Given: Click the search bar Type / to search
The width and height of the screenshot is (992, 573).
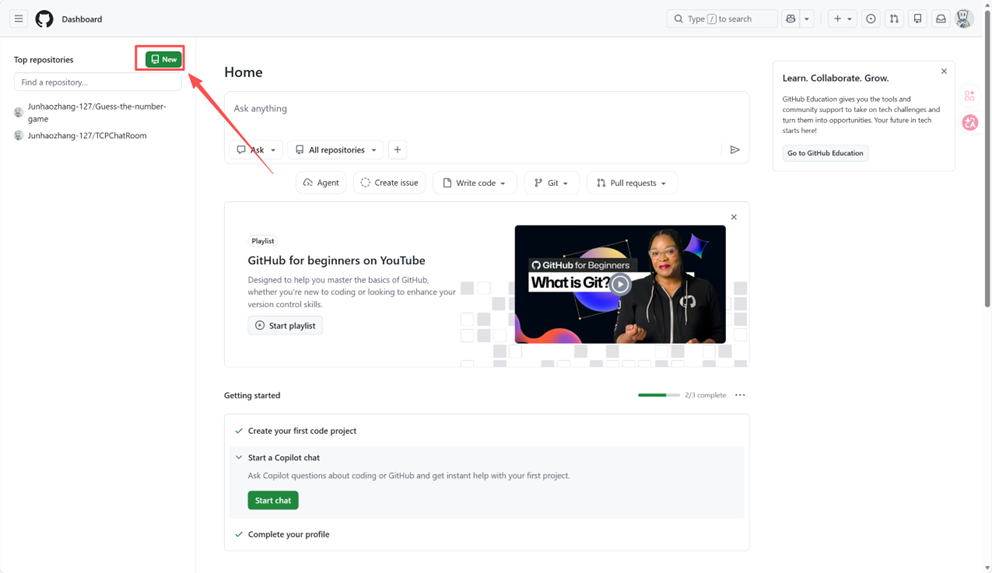Looking at the screenshot, I should [721, 19].
